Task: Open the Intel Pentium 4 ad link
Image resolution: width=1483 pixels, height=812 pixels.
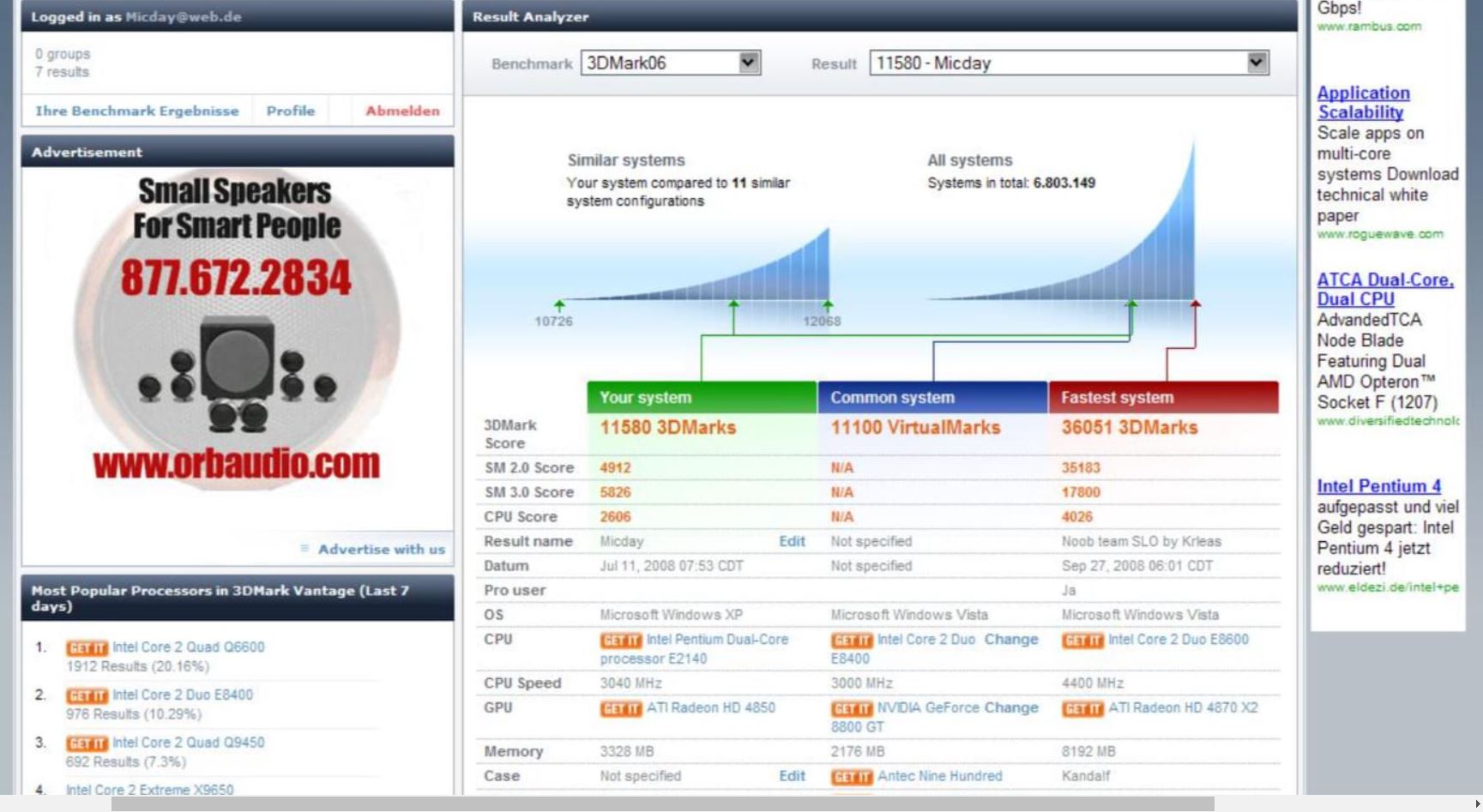Action: (x=1379, y=486)
